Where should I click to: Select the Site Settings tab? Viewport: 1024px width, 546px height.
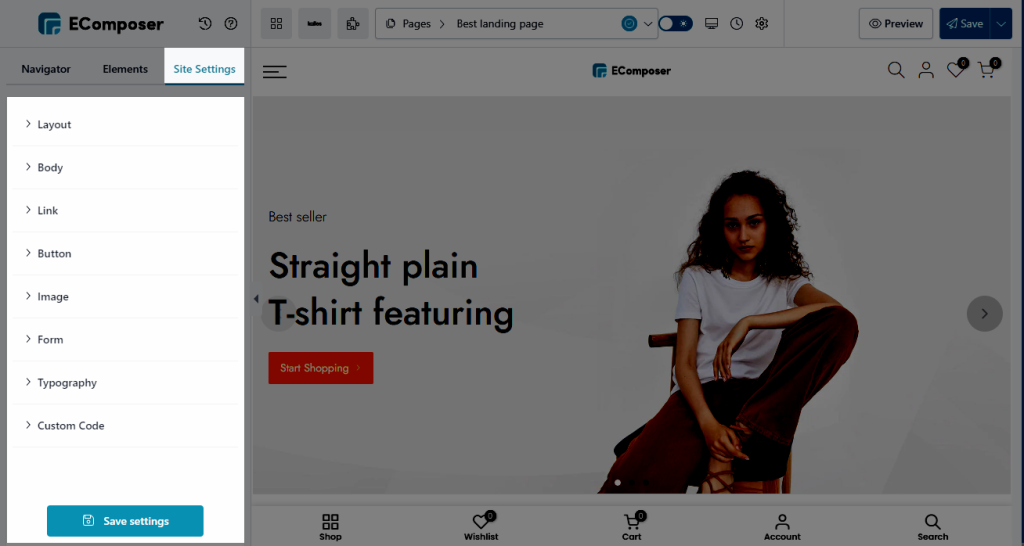tap(204, 69)
